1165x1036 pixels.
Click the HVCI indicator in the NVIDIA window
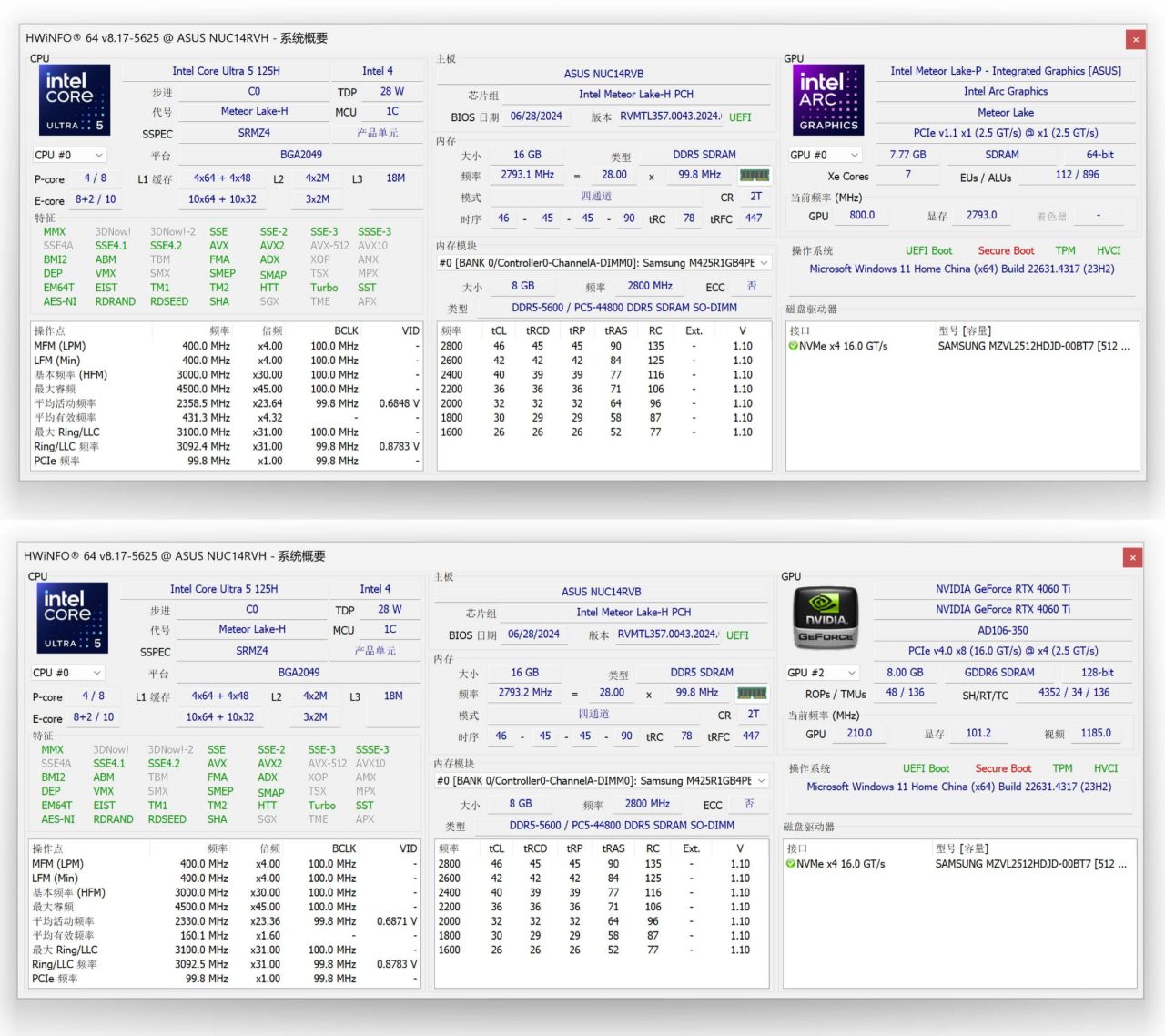pyautogui.click(x=1106, y=768)
